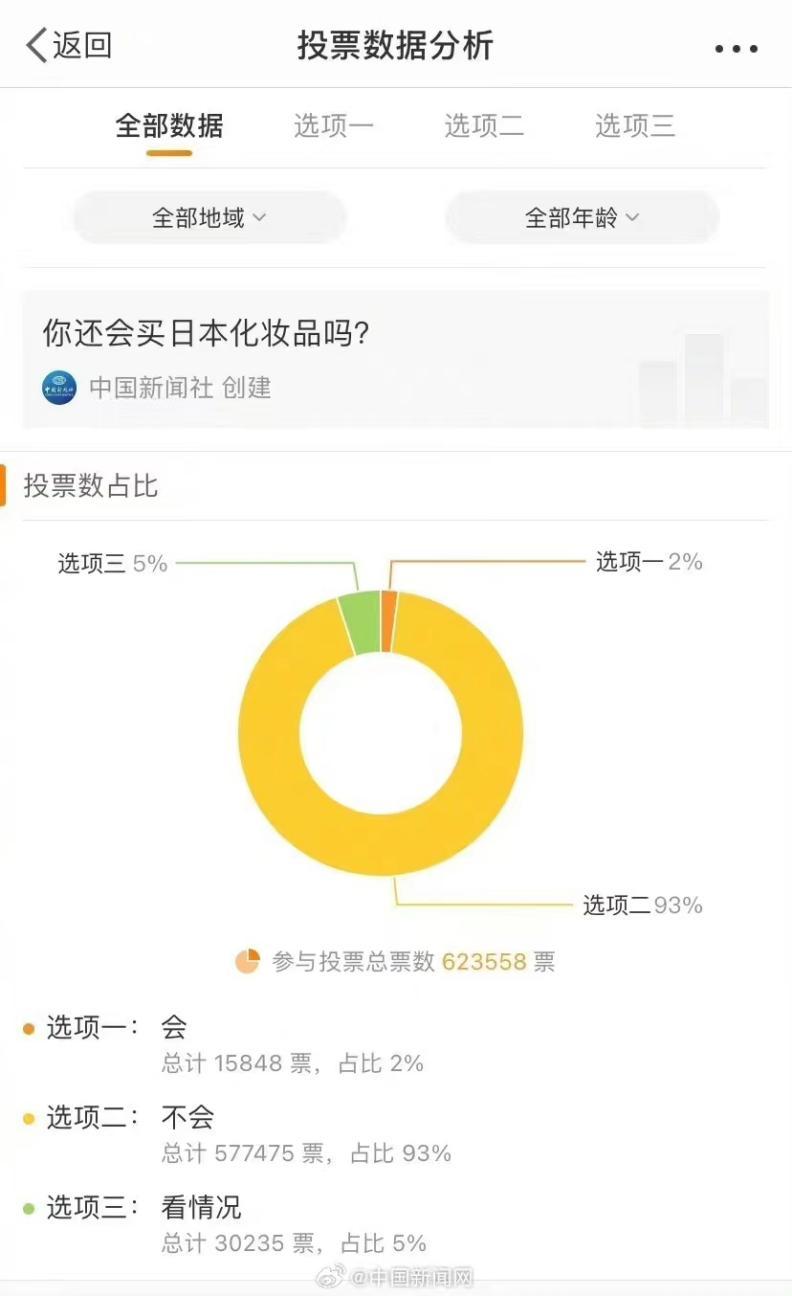Open the 选项三 tab
Screen dimensions: 792x1296
[x=635, y=126]
